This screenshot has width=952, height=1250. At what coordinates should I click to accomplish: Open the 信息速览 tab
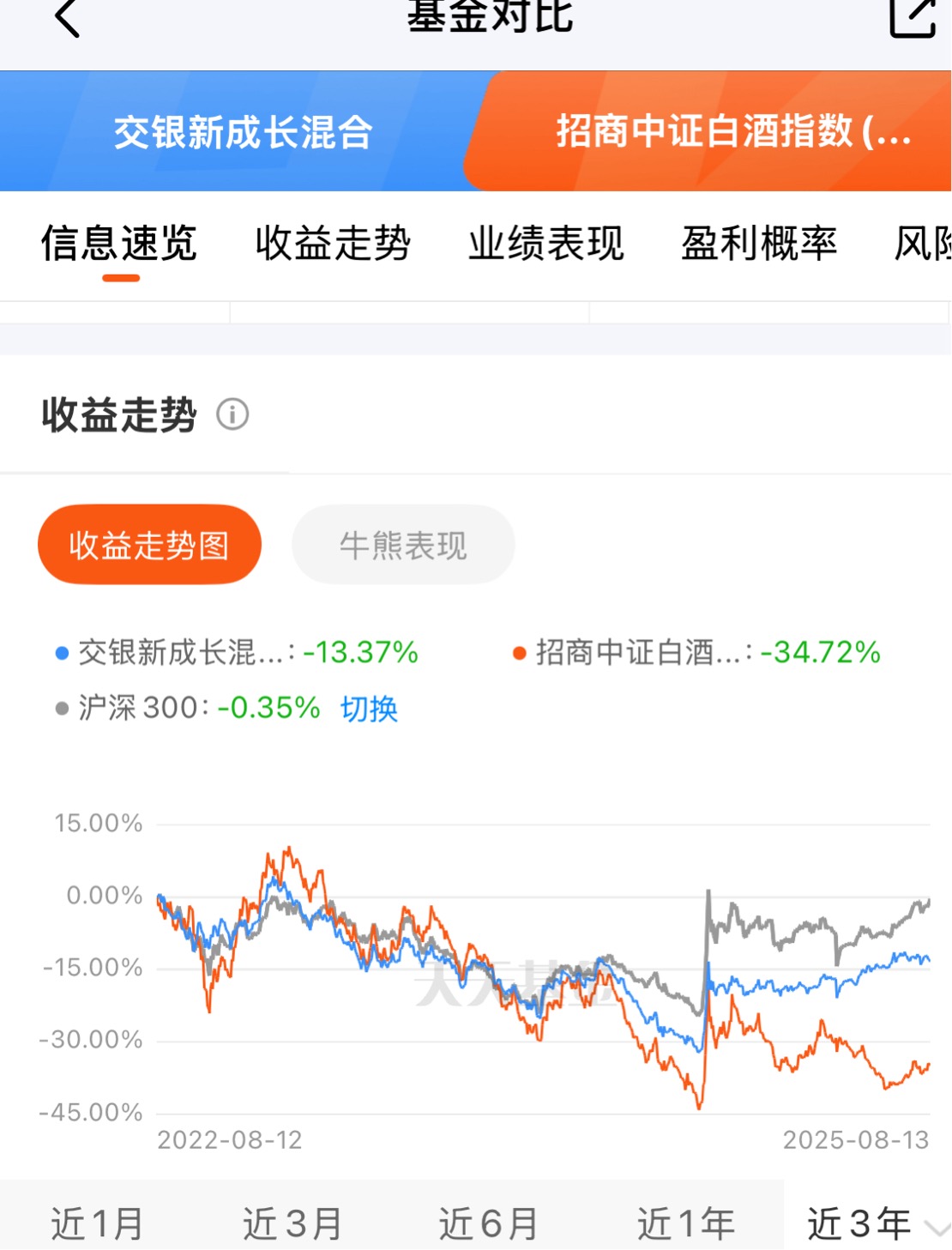(x=119, y=244)
